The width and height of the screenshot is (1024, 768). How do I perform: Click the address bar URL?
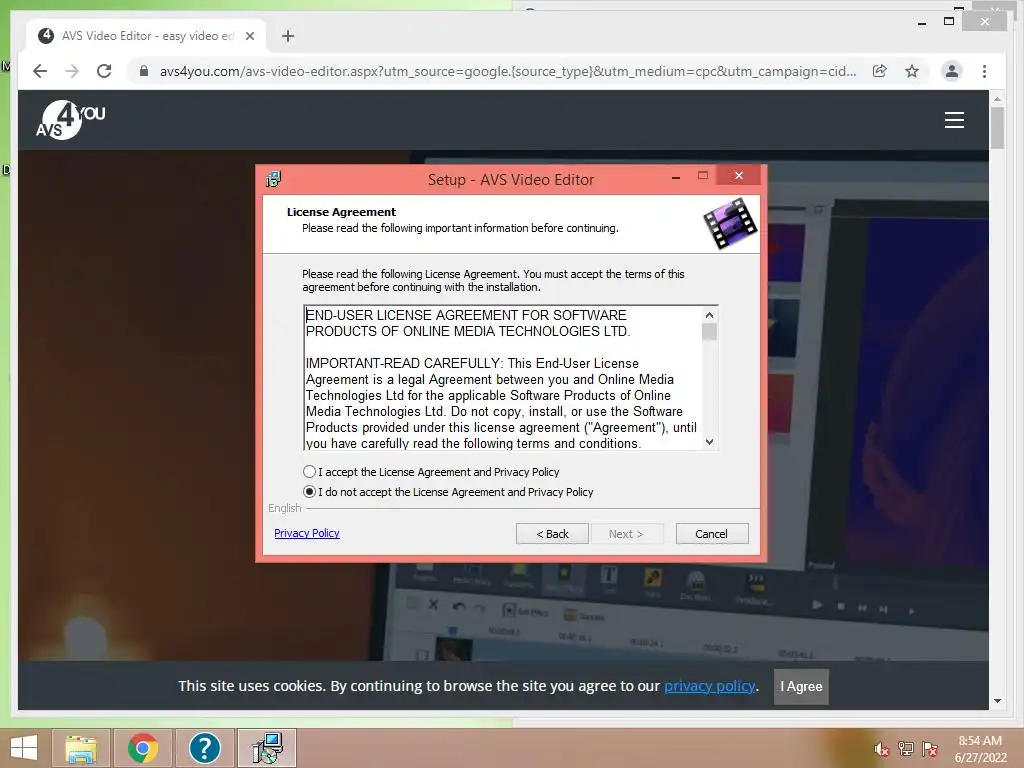(x=508, y=71)
